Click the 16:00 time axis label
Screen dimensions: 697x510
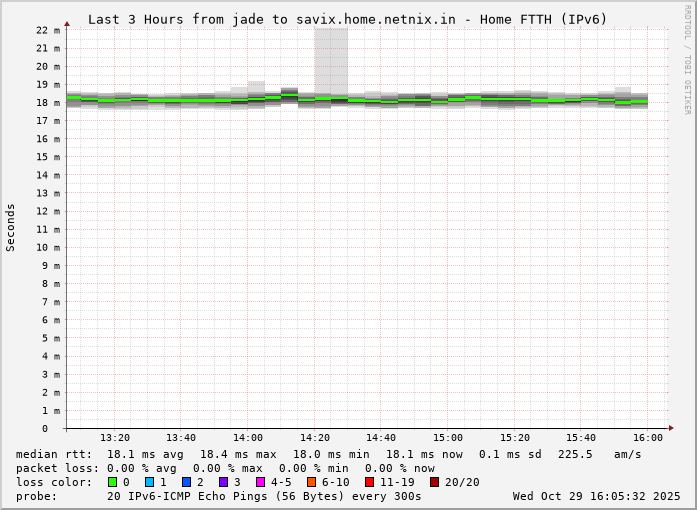tap(648, 438)
